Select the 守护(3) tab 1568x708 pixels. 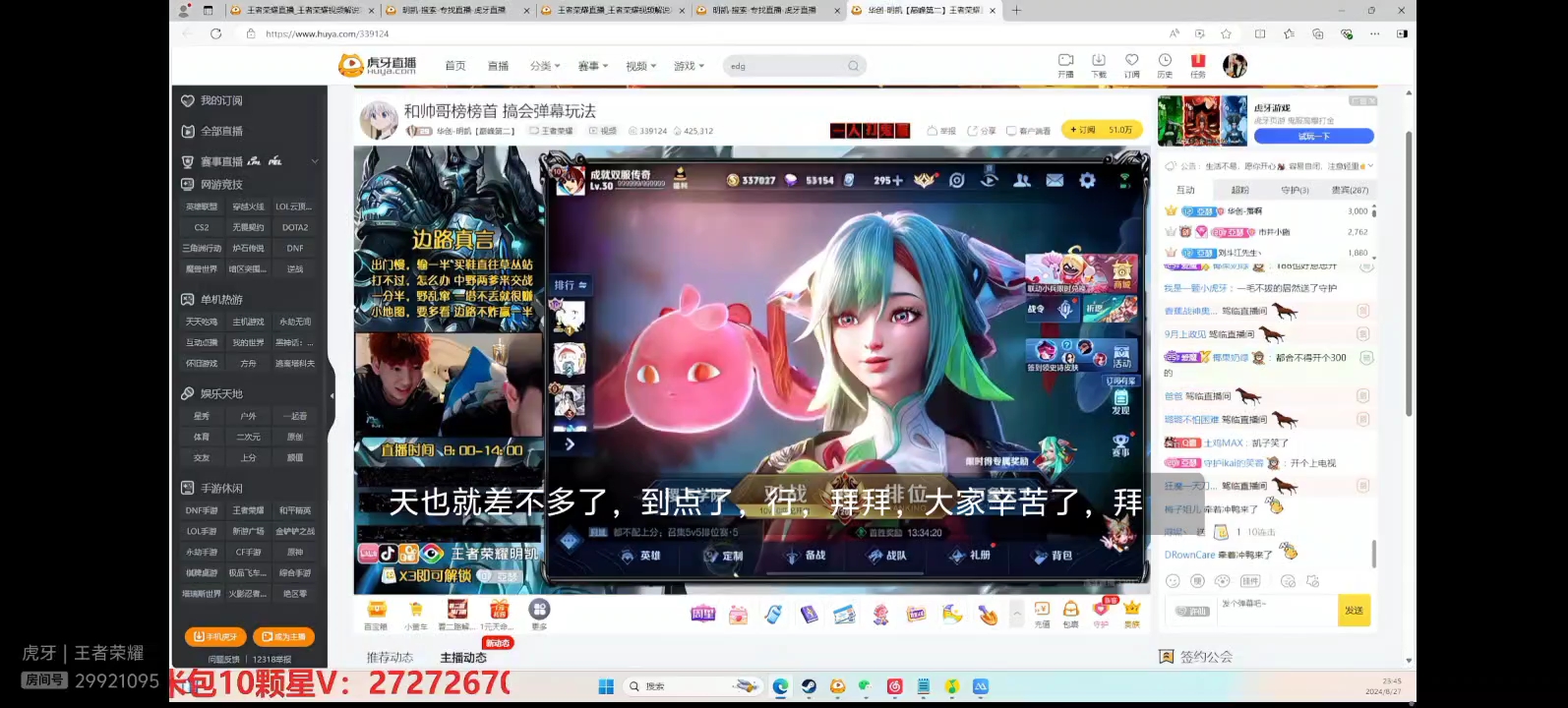pyautogui.click(x=1295, y=190)
